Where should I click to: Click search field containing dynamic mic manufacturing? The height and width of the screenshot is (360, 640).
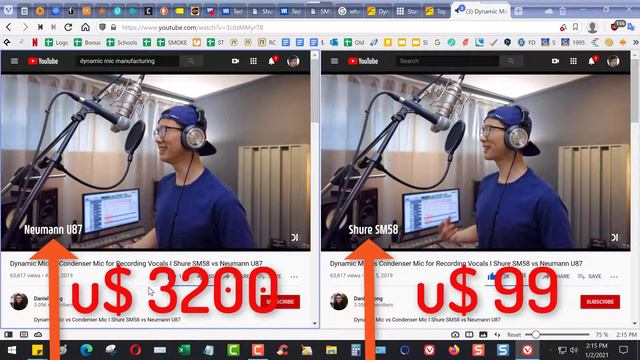click(x=127, y=61)
